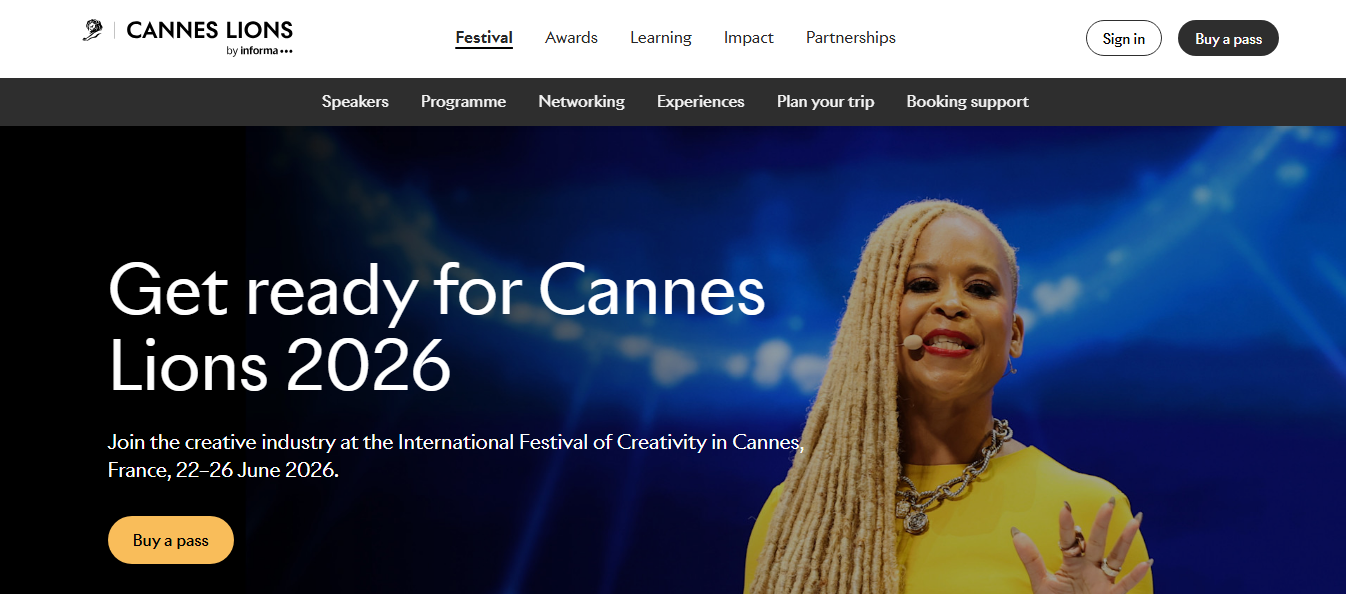Image resolution: width=1346 pixels, height=594 pixels.
Task: Open the Impact section
Action: pos(748,37)
